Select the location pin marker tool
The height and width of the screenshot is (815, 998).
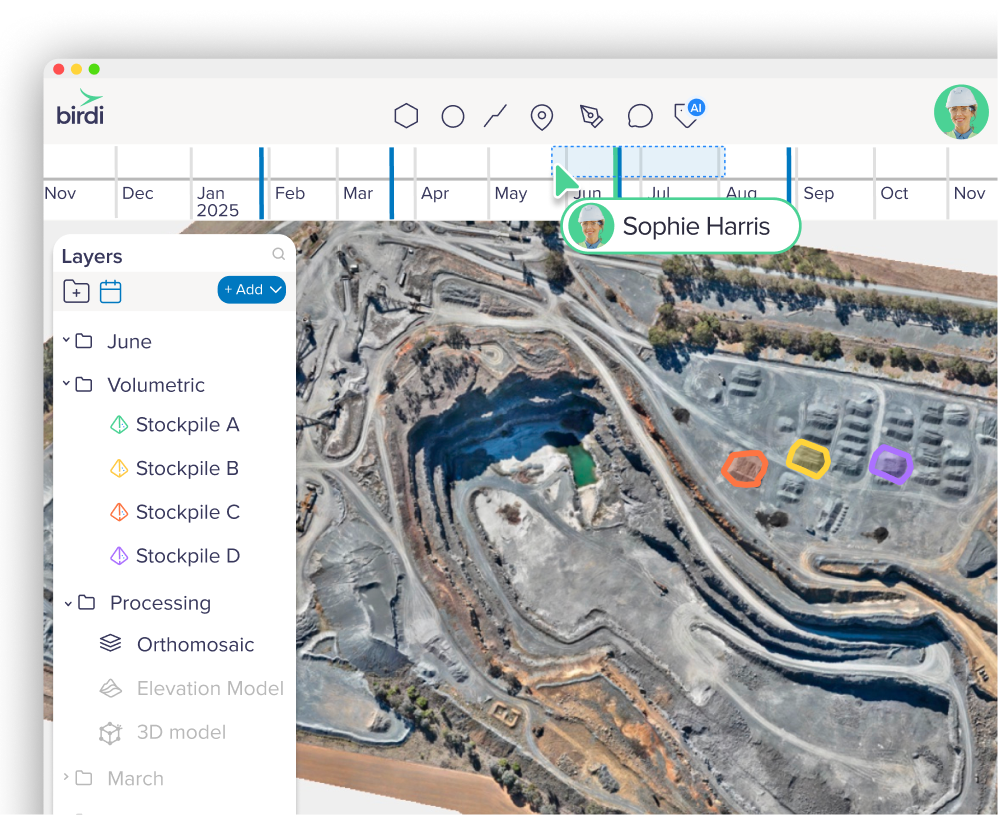542,117
